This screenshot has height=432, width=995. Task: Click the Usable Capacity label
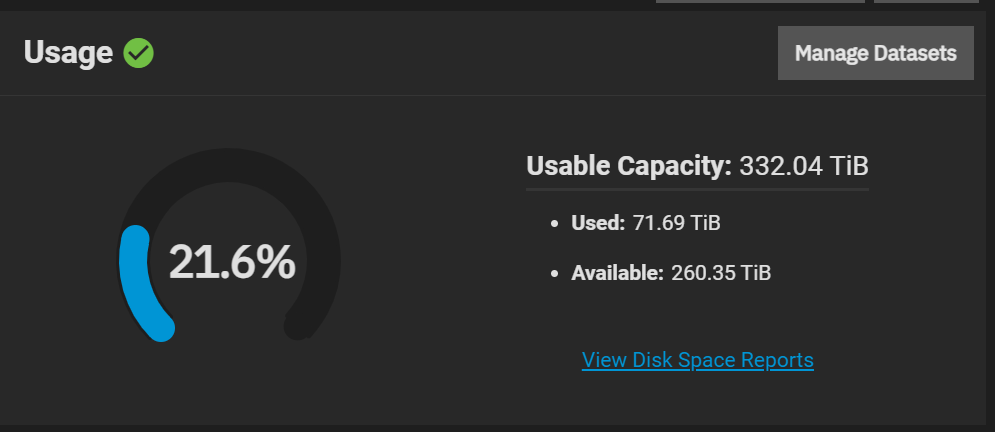[x=629, y=166]
